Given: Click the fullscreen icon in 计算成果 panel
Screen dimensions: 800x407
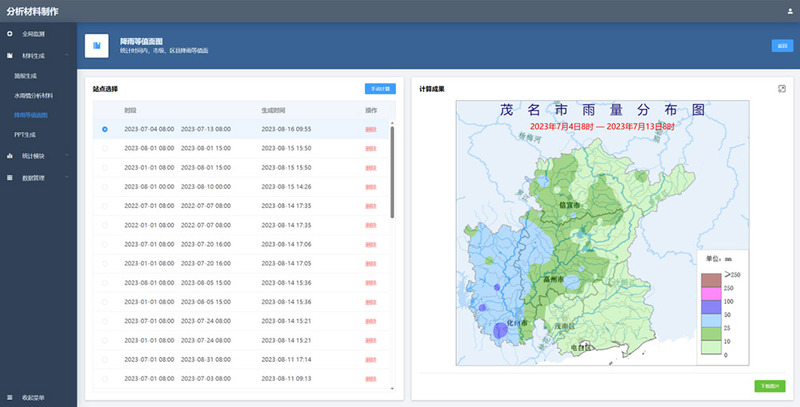Looking at the screenshot, I should [782, 89].
